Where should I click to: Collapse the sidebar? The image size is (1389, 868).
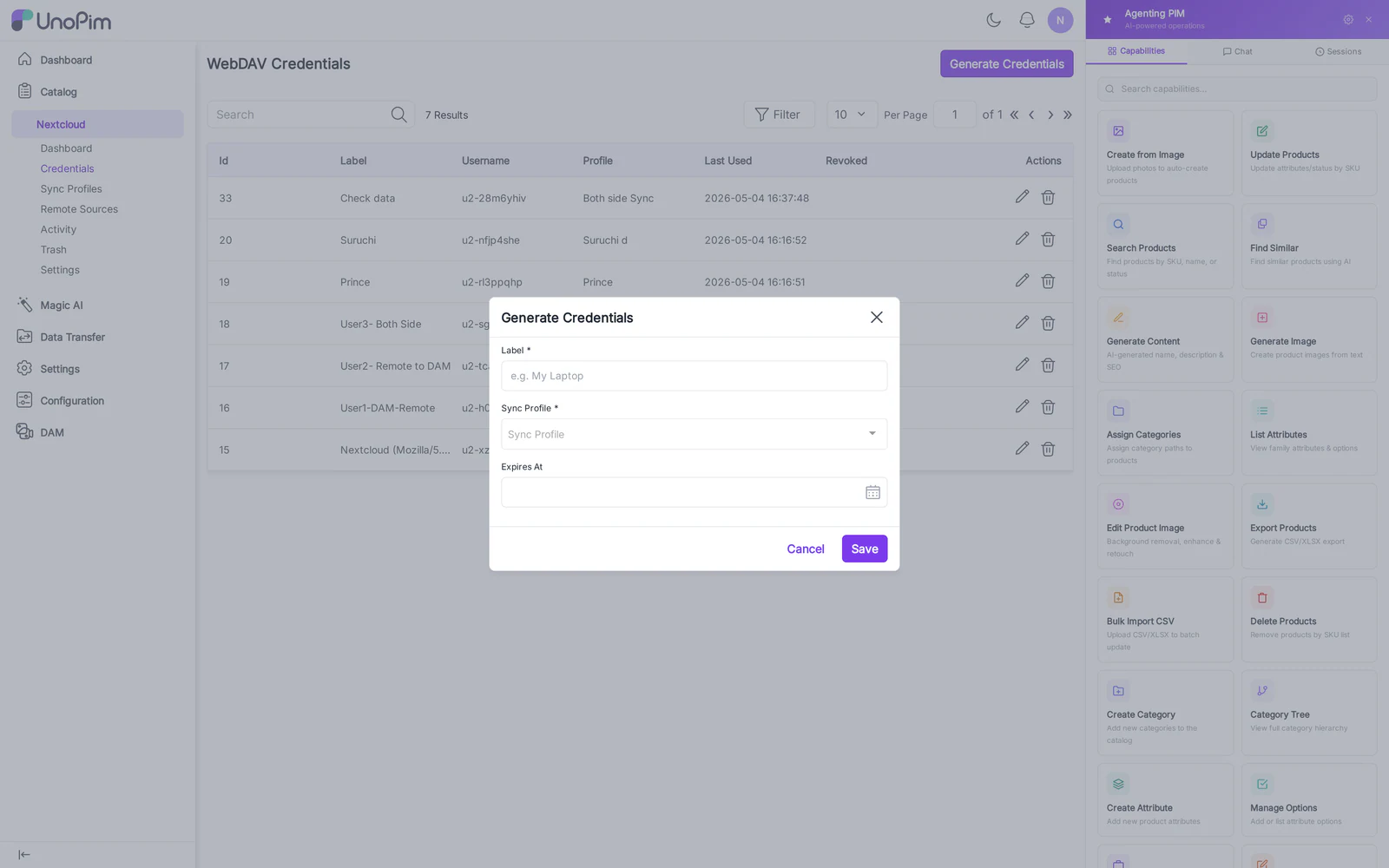tap(24, 855)
